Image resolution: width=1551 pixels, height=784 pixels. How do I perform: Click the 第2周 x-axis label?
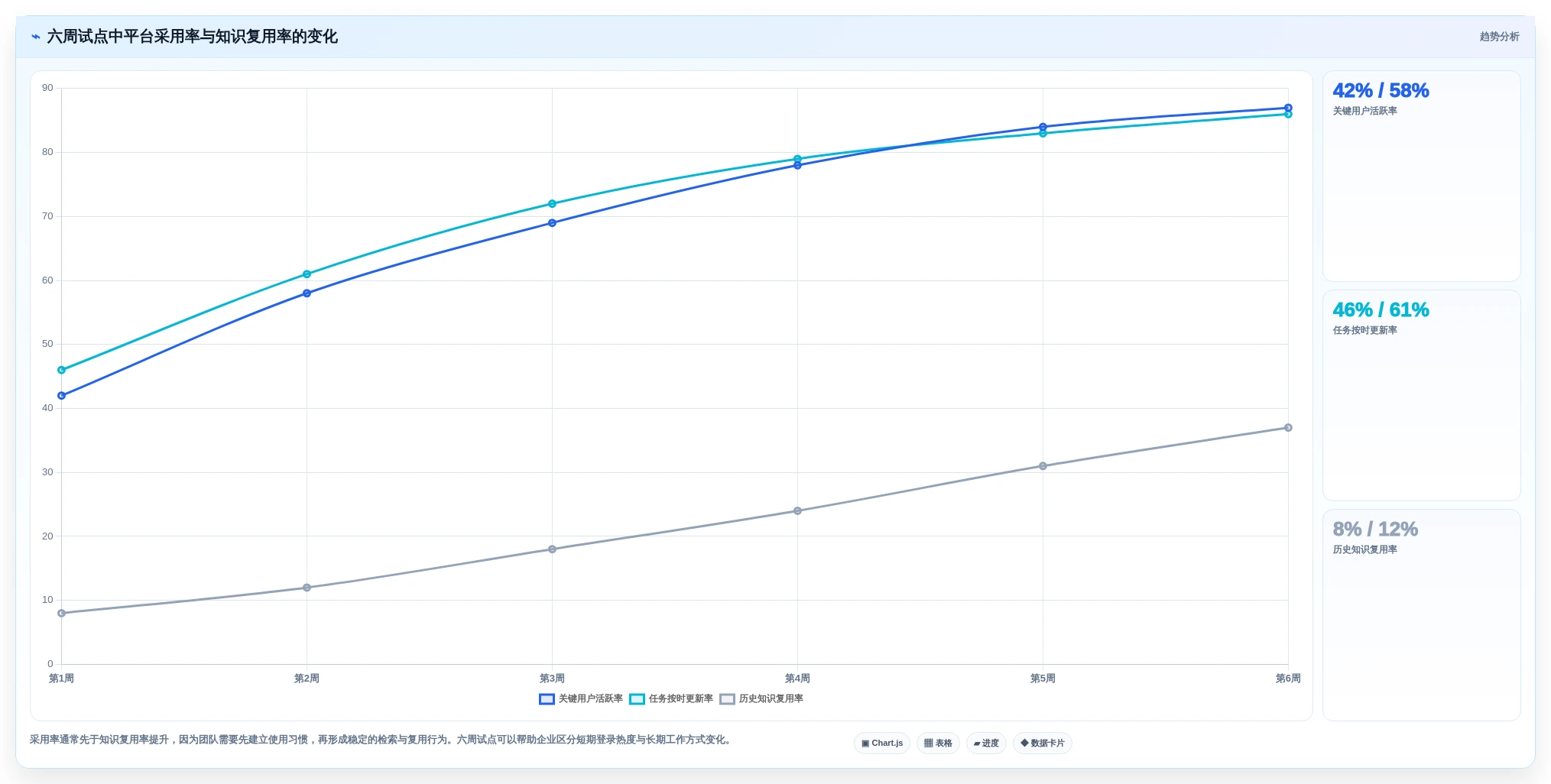tap(307, 679)
